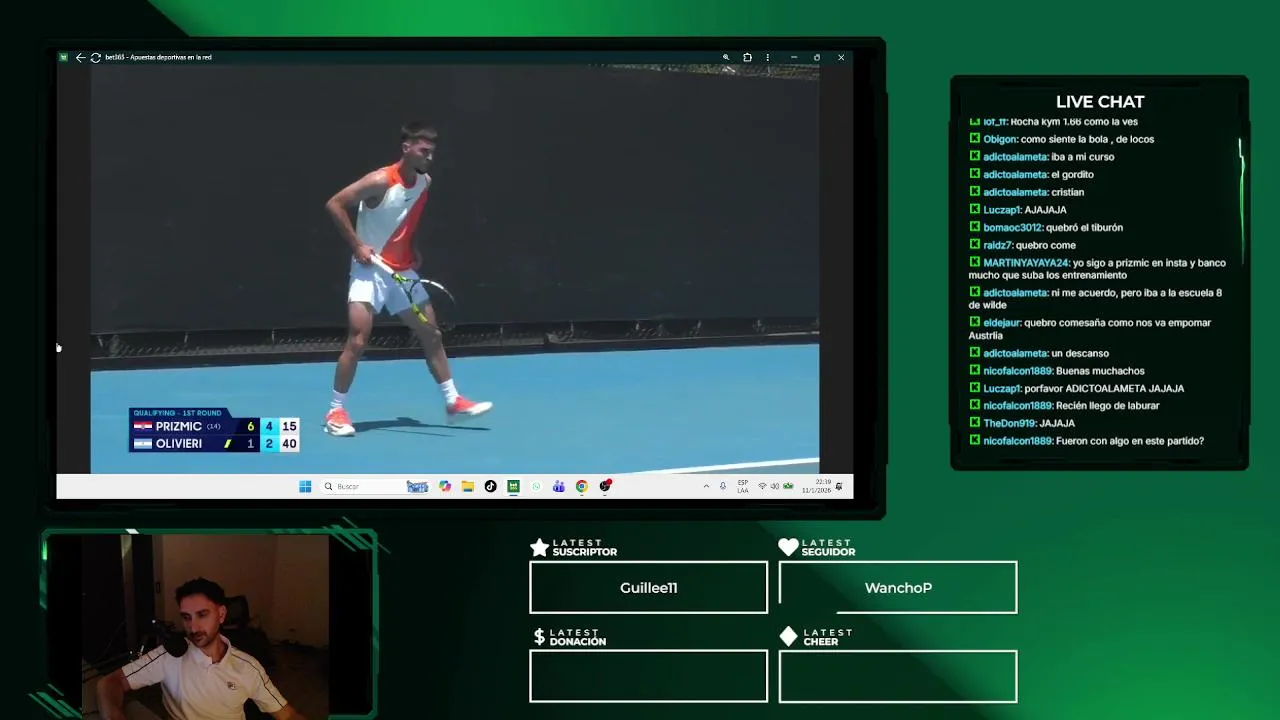Click the Latest Suscriptor star icon
1280x720 pixels.
tap(539, 547)
